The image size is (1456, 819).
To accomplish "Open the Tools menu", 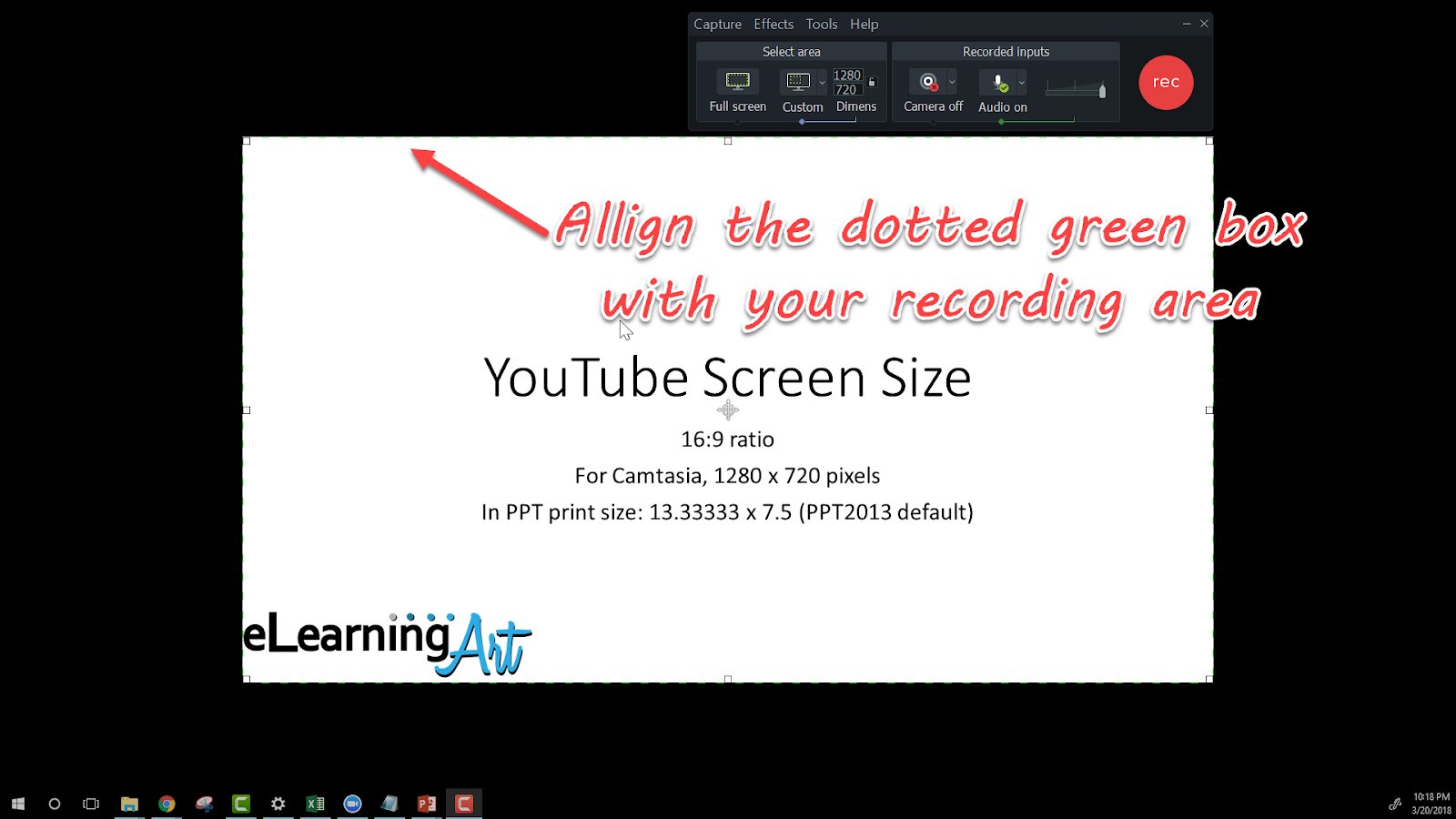I will point(822,25).
